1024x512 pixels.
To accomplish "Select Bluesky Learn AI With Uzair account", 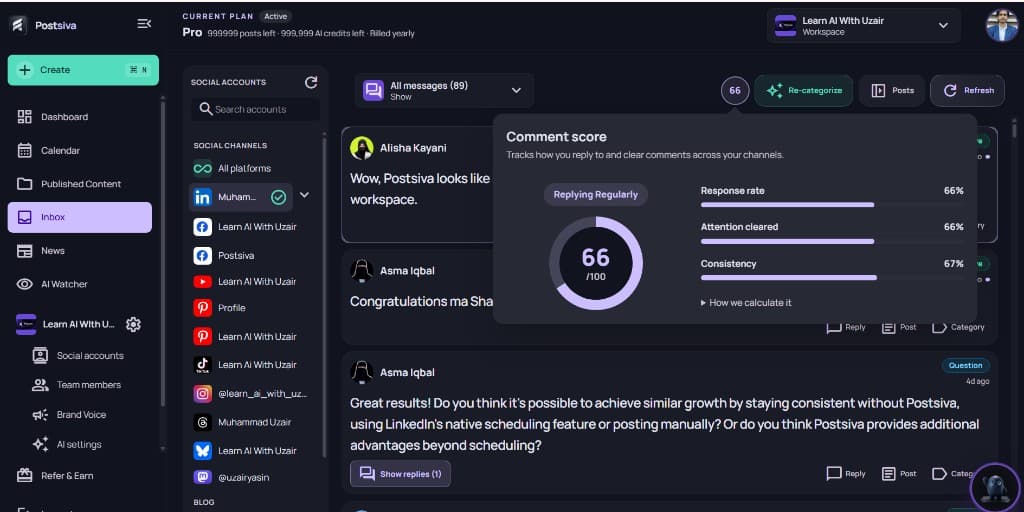I will [x=257, y=451].
